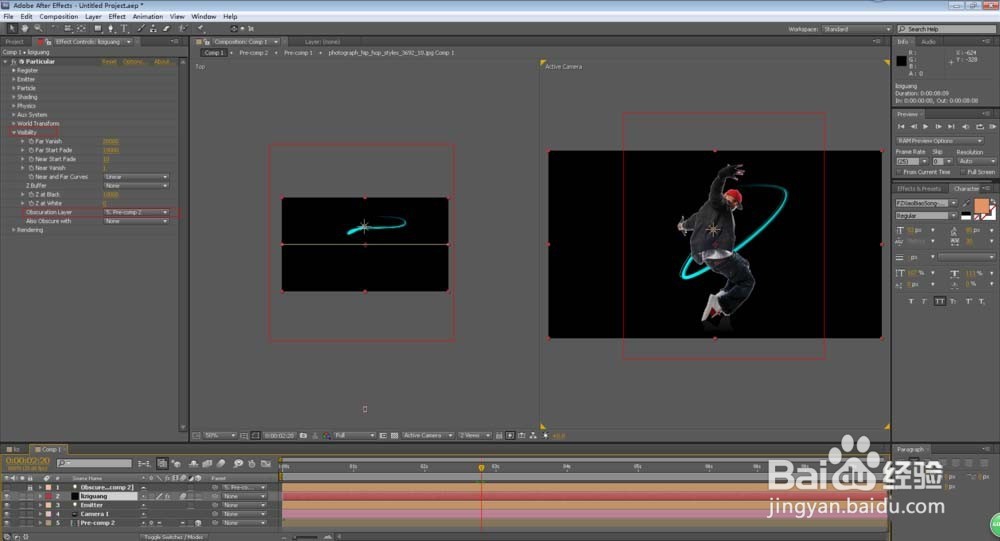Select the Zoom magnifier tool
This screenshot has width=1000, height=541.
click(x=38, y=29)
